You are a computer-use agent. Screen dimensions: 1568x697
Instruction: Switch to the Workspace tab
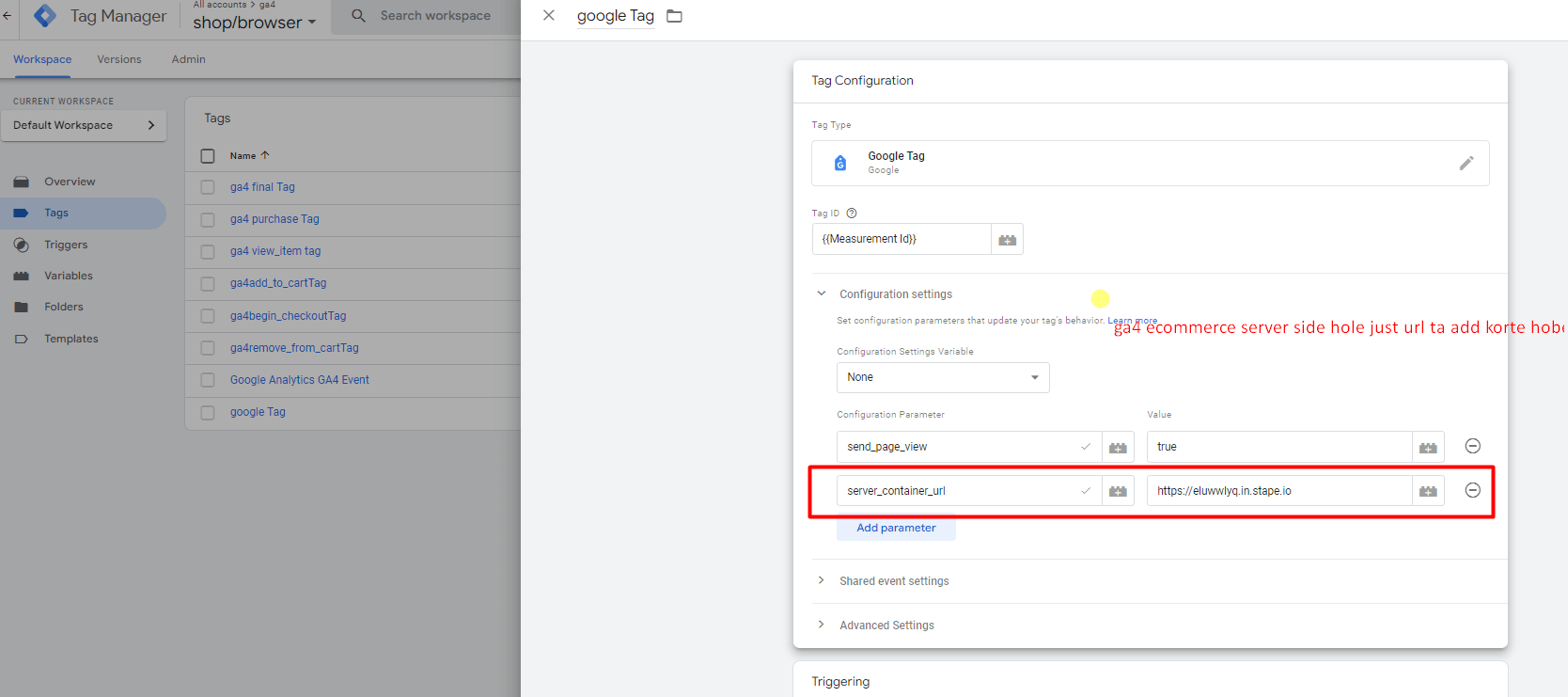pyautogui.click(x=42, y=59)
